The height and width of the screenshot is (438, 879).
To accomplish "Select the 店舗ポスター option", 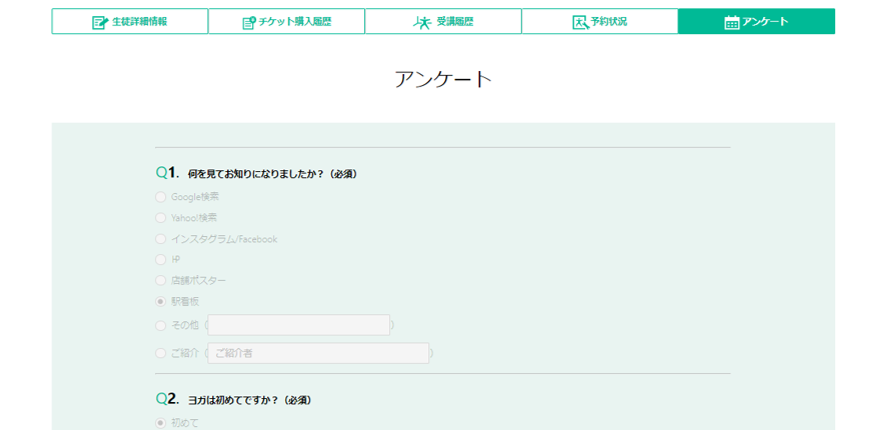I will pyautogui.click(x=160, y=280).
